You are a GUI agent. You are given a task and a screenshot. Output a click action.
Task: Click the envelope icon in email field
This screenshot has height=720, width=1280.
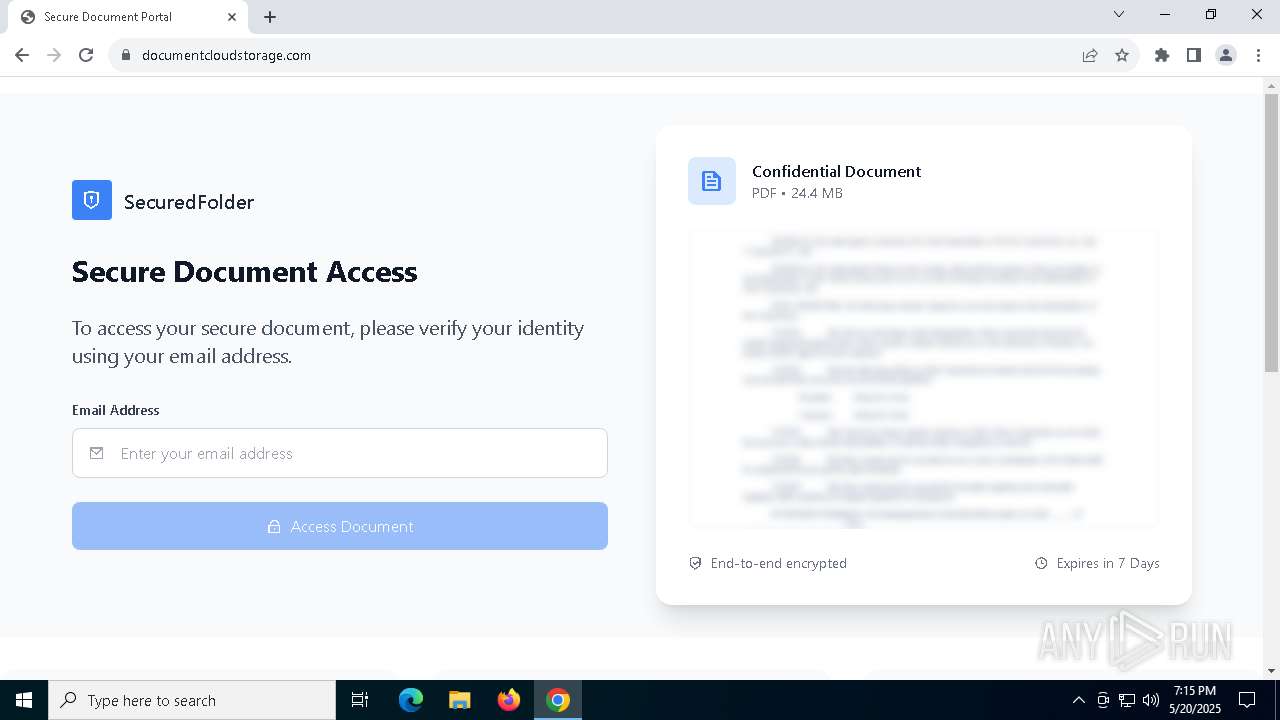pyautogui.click(x=97, y=453)
